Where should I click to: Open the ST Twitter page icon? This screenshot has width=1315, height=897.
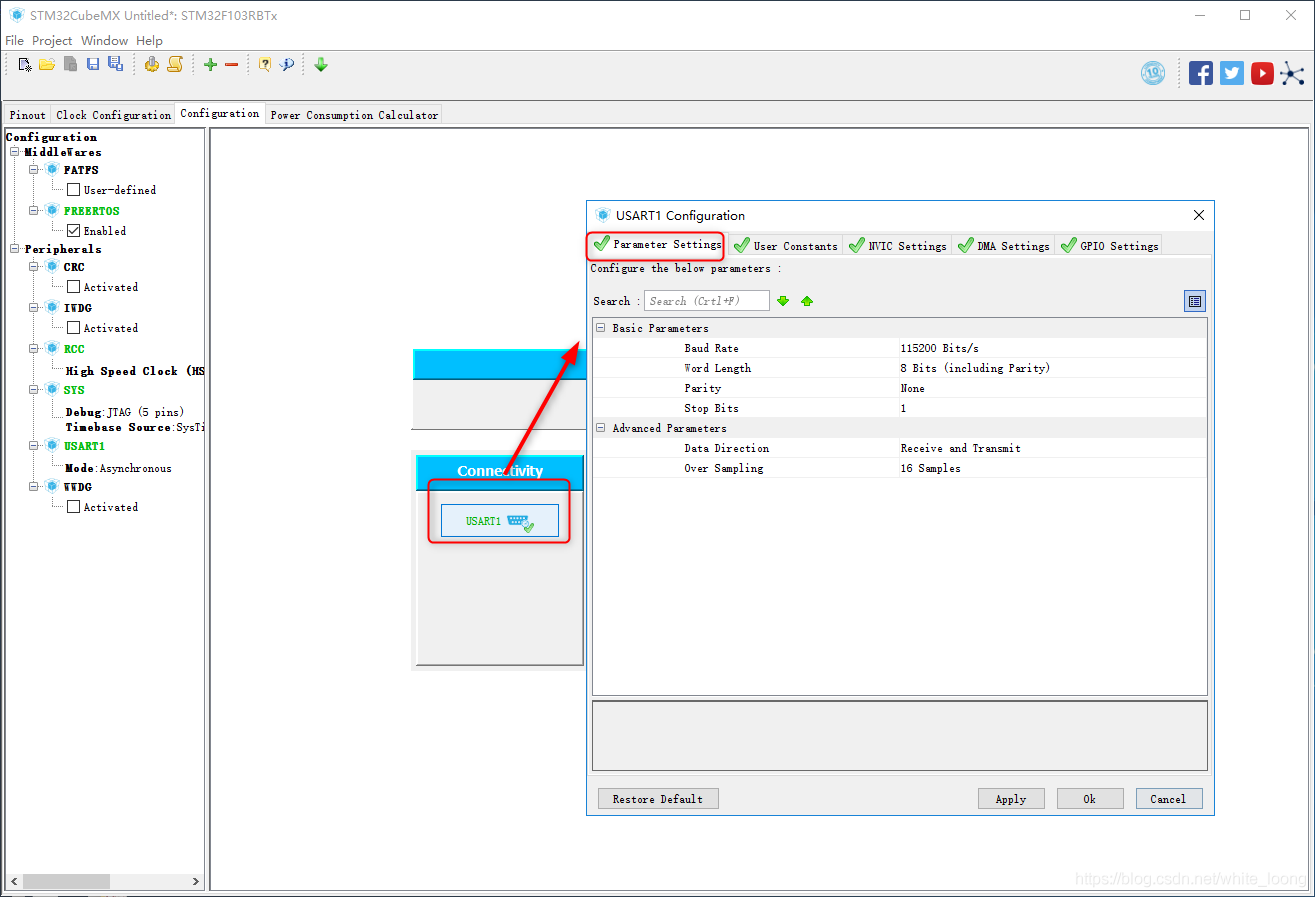point(1232,73)
